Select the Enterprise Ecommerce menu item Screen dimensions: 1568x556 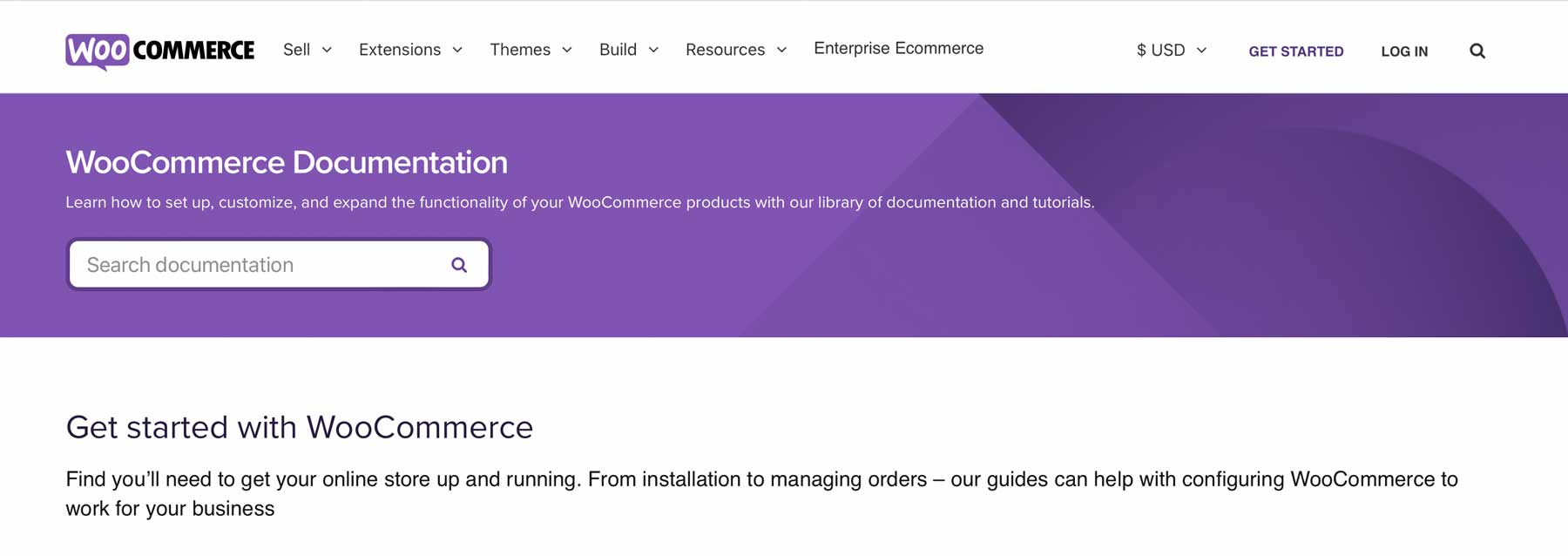click(898, 49)
